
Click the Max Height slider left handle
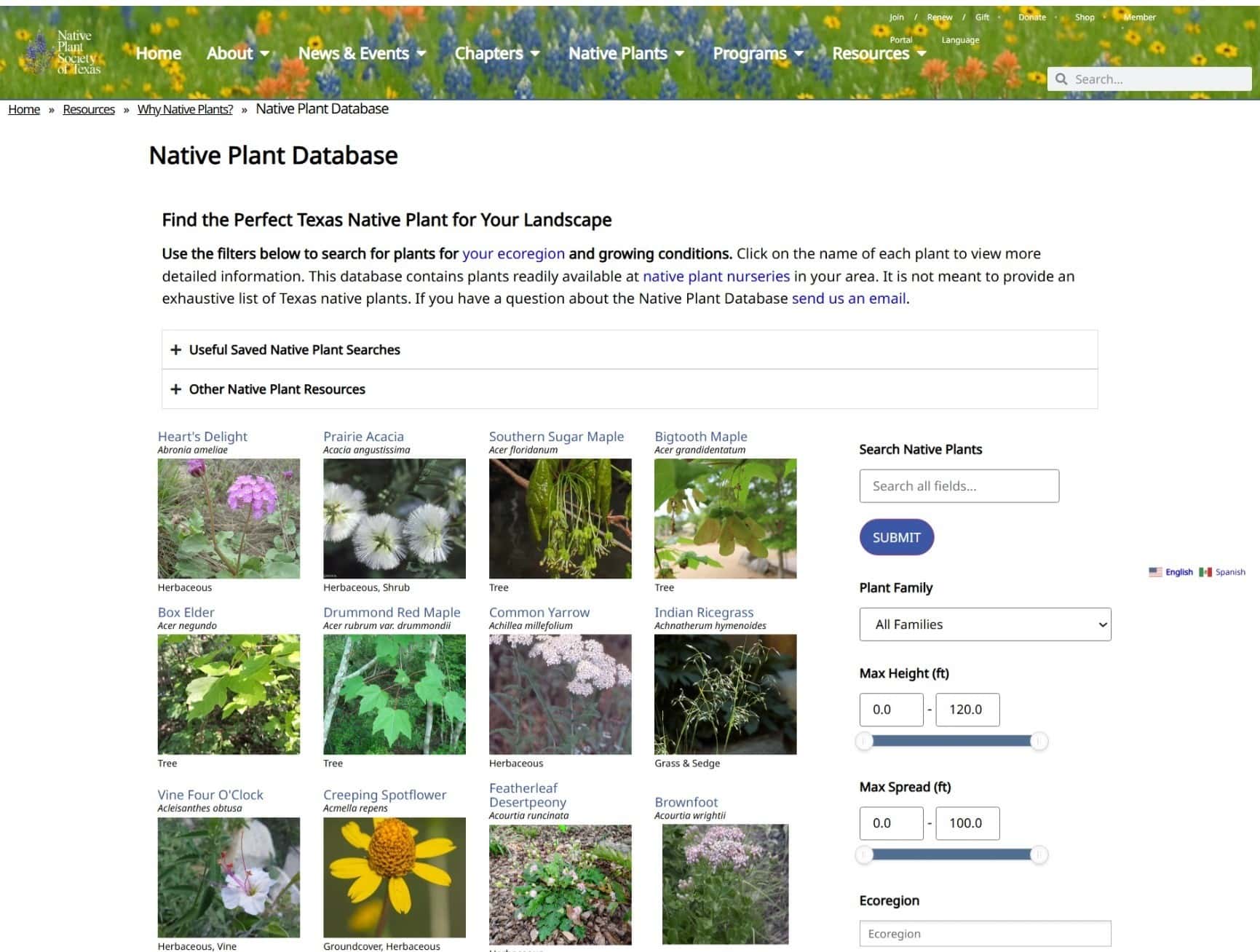864,741
